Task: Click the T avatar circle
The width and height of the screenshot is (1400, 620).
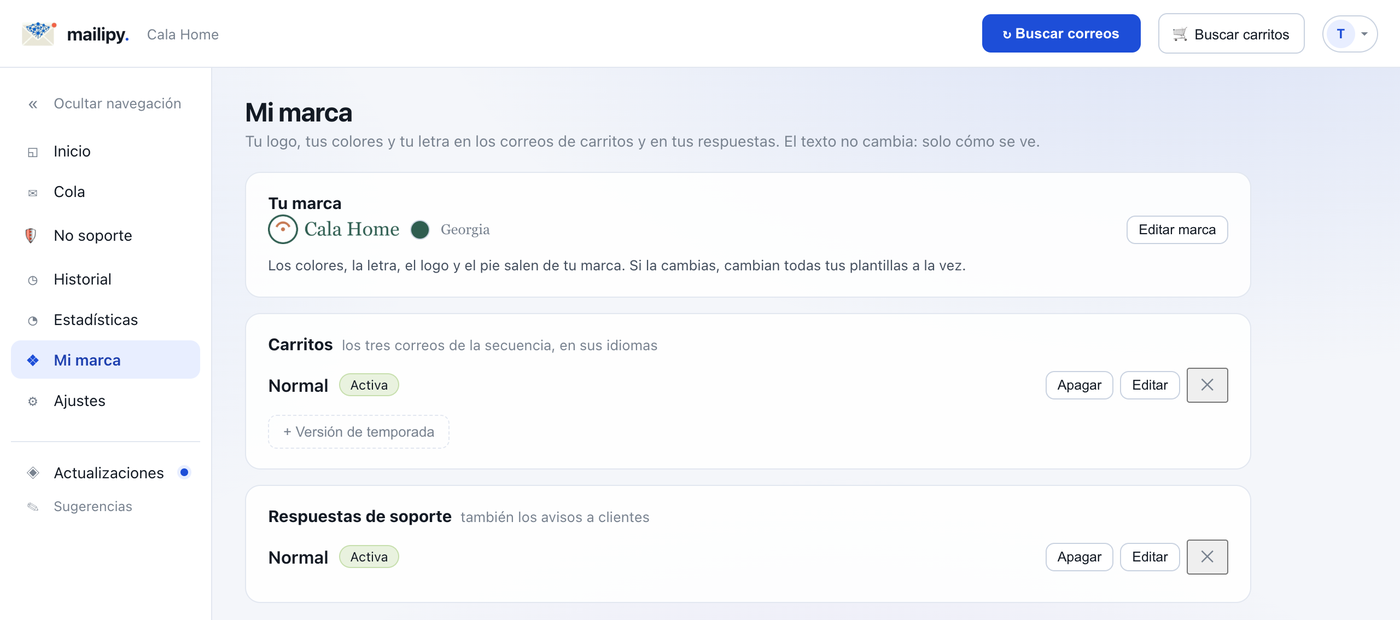Action: pyautogui.click(x=1341, y=34)
